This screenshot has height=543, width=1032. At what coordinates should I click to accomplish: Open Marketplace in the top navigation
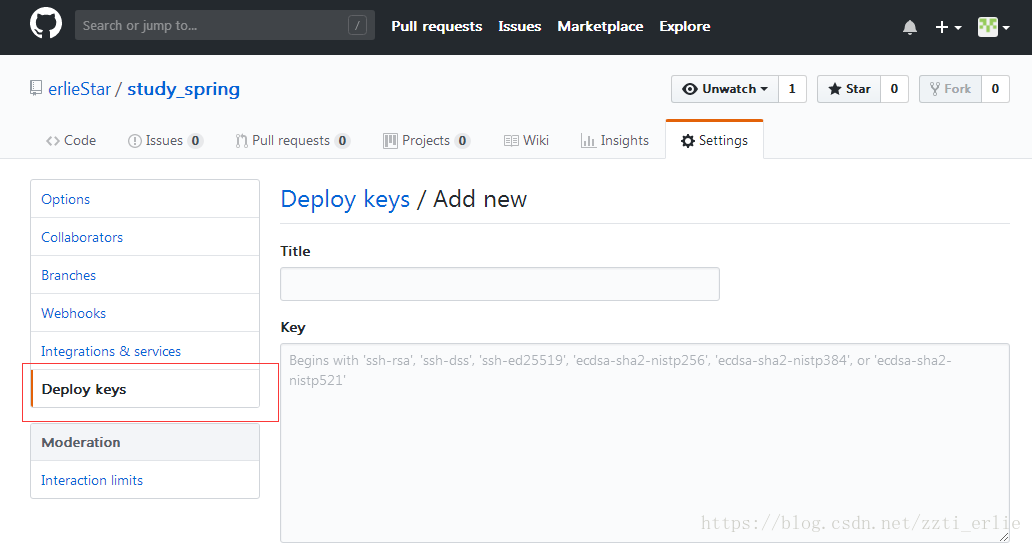(600, 26)
